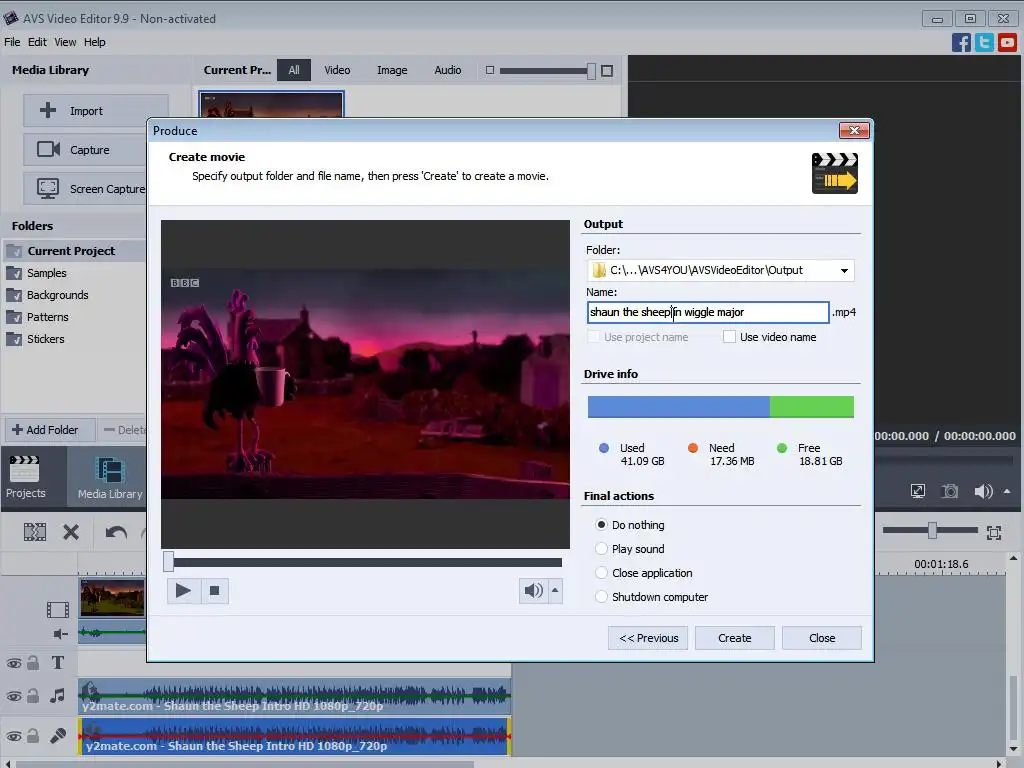Open Facebook icon in top right corner
This screenshot has height=768, width=1024.
[961, 42]
